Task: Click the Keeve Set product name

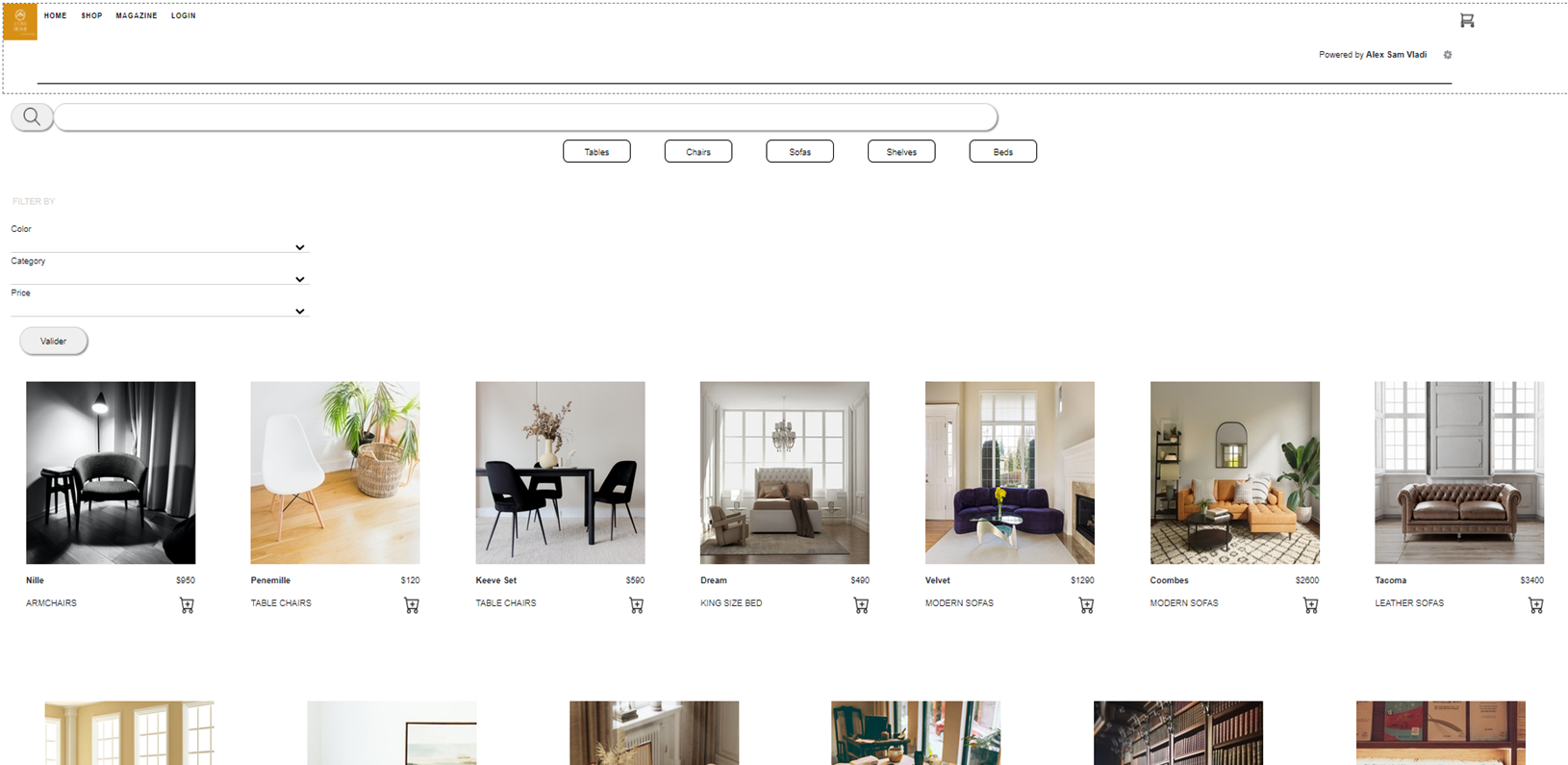Action: (x=496, y=580)
